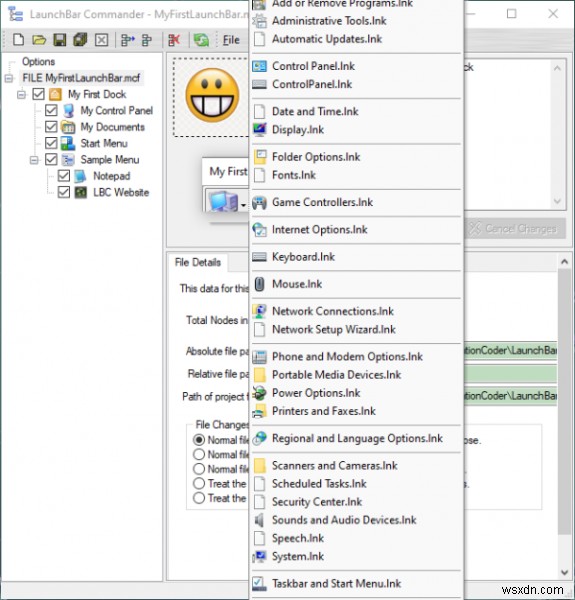Choose Scheduled Tasks.lnk menu entry
The image size is (575, 600).
(357, 484)
